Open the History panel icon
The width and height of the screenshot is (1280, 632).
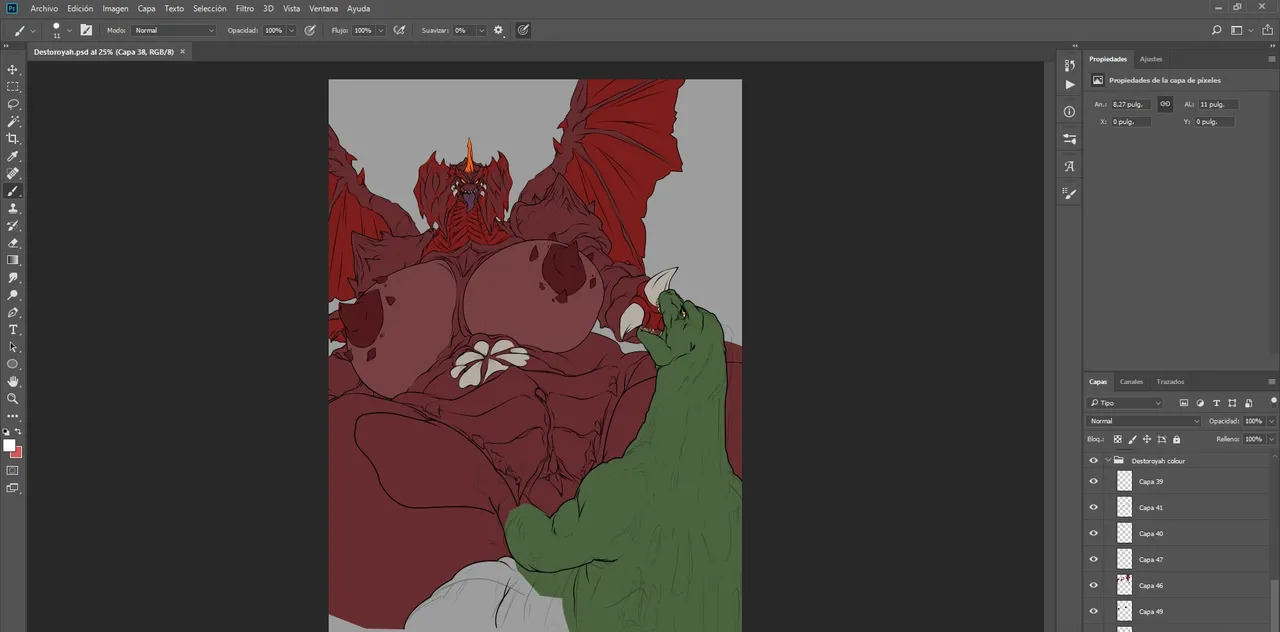[1069, 65]
